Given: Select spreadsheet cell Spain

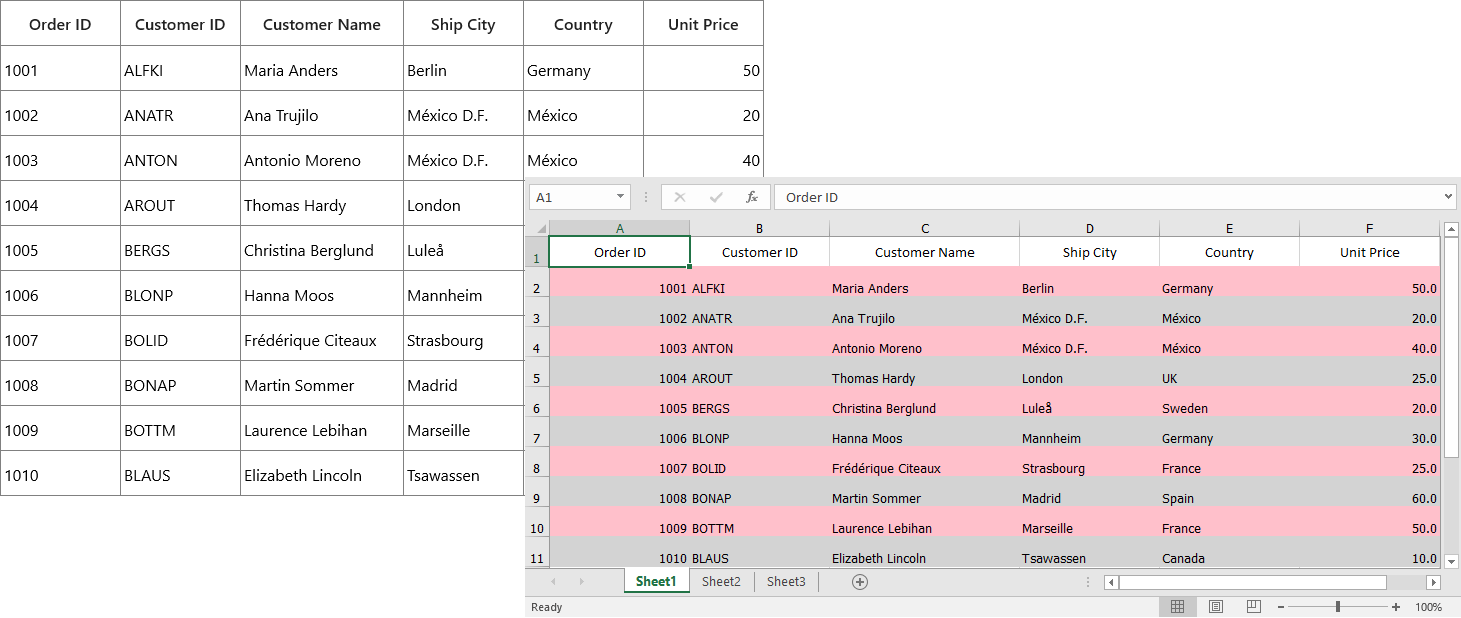Looking at the screenshot, I should 1230,492.
